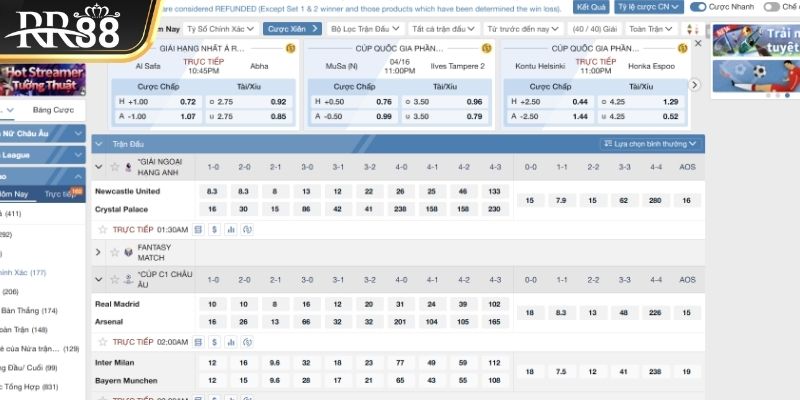800x400 pixels.
Task: Expand the League sidebar group
Action: [42, 155]
